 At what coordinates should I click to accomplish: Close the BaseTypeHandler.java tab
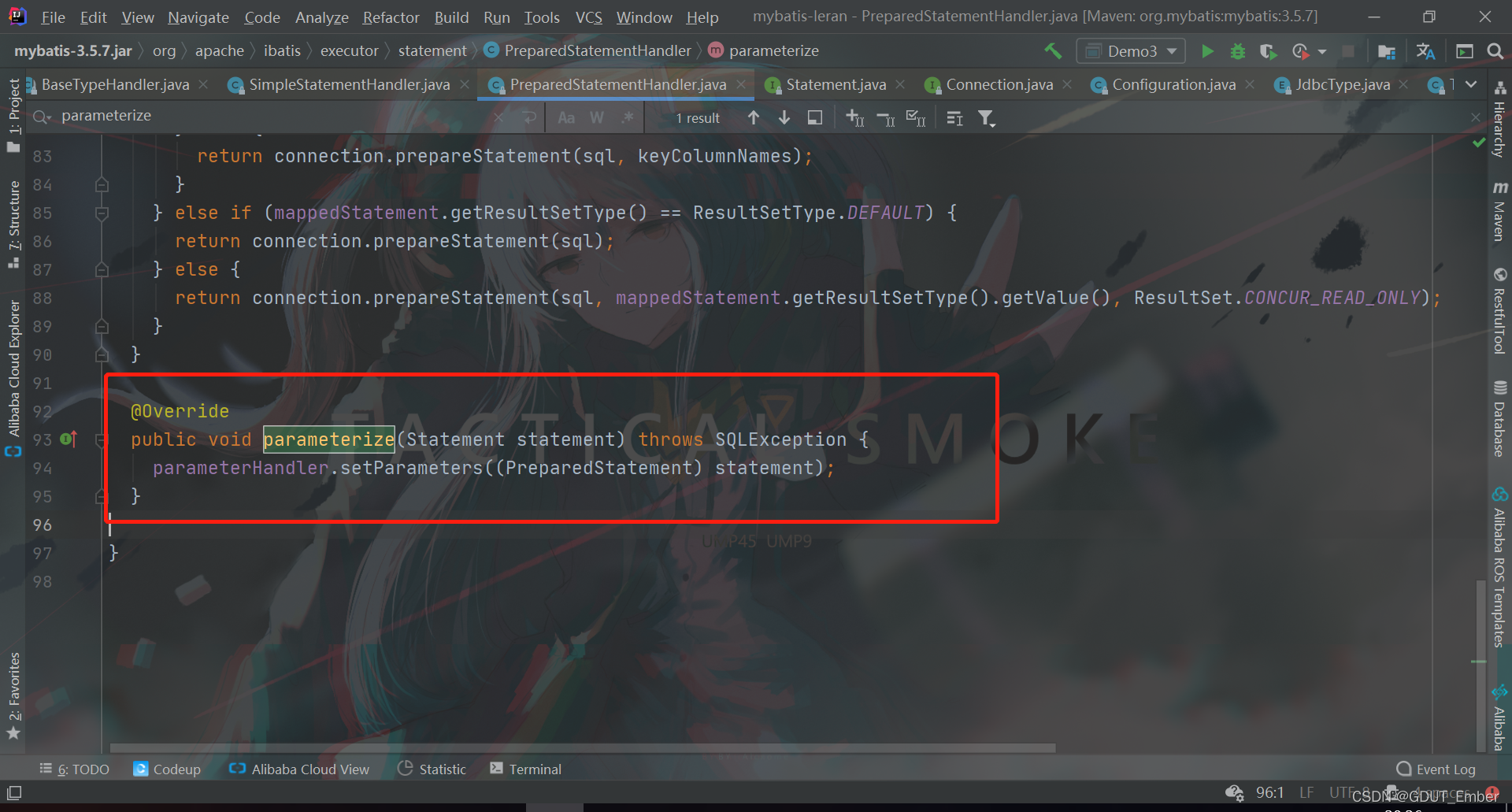click(203, 84)
